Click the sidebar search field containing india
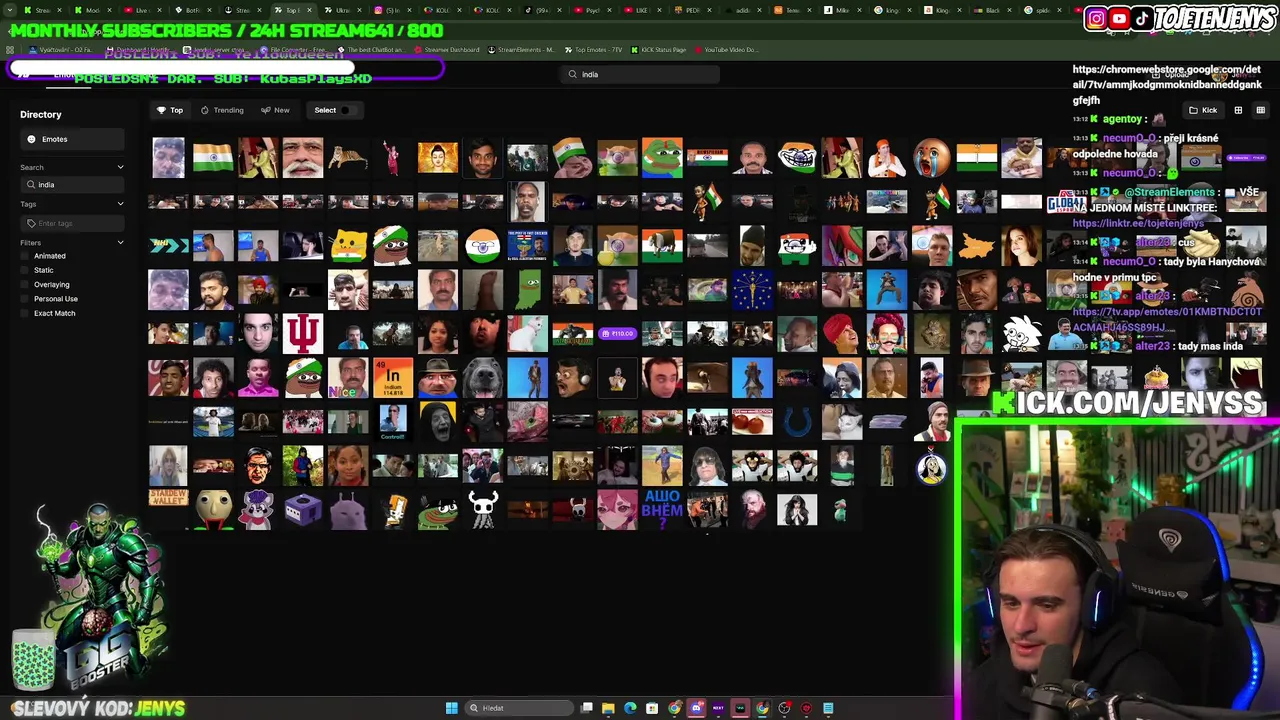Viewport: 1280px width, 720px height. (72, 185)
